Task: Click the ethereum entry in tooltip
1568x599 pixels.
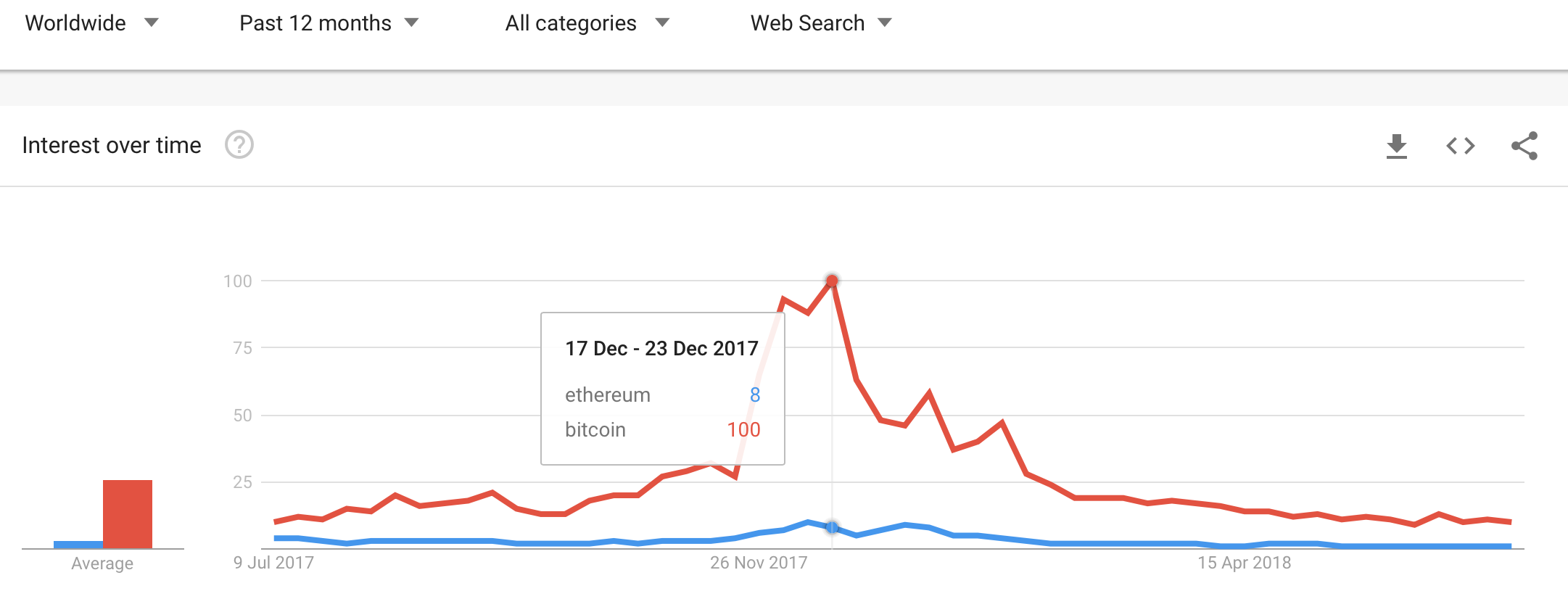Action: tap(662, 394)
